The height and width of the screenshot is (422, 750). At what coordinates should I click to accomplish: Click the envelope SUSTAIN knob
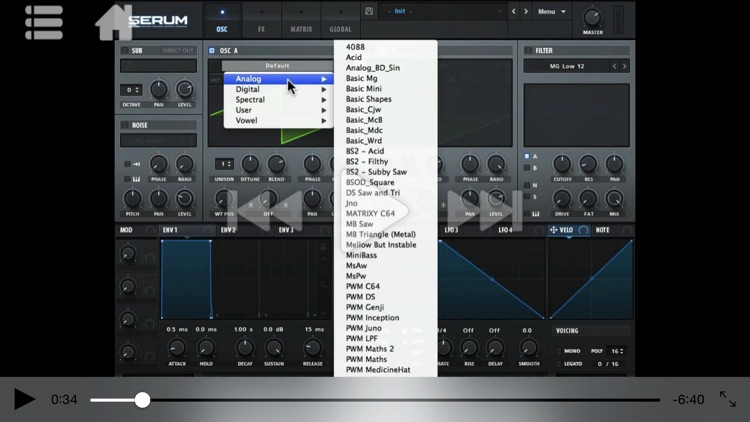tap(274, 348)
